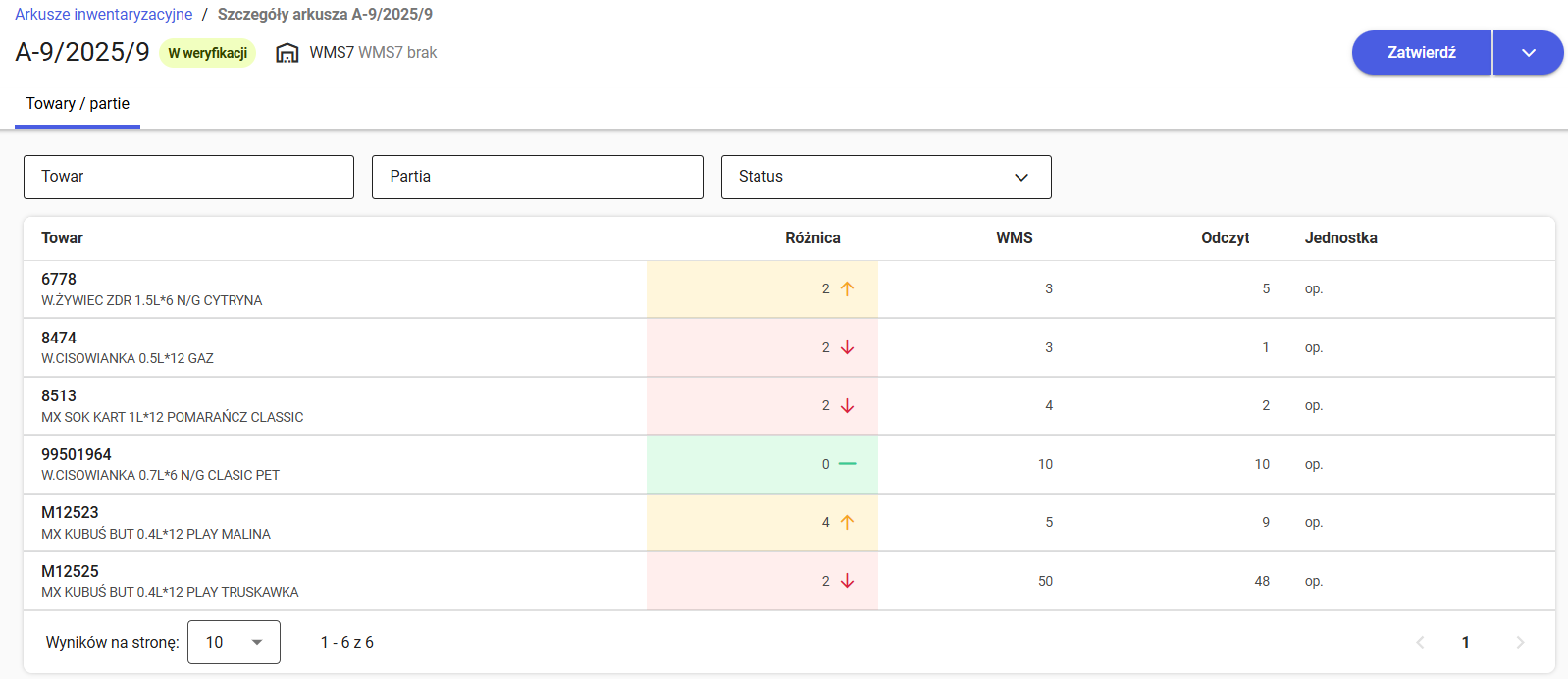Click the down arrow icon for item 8474
Image resolution: width=1568 pixels, height=679 pixels.
point(848,347)
